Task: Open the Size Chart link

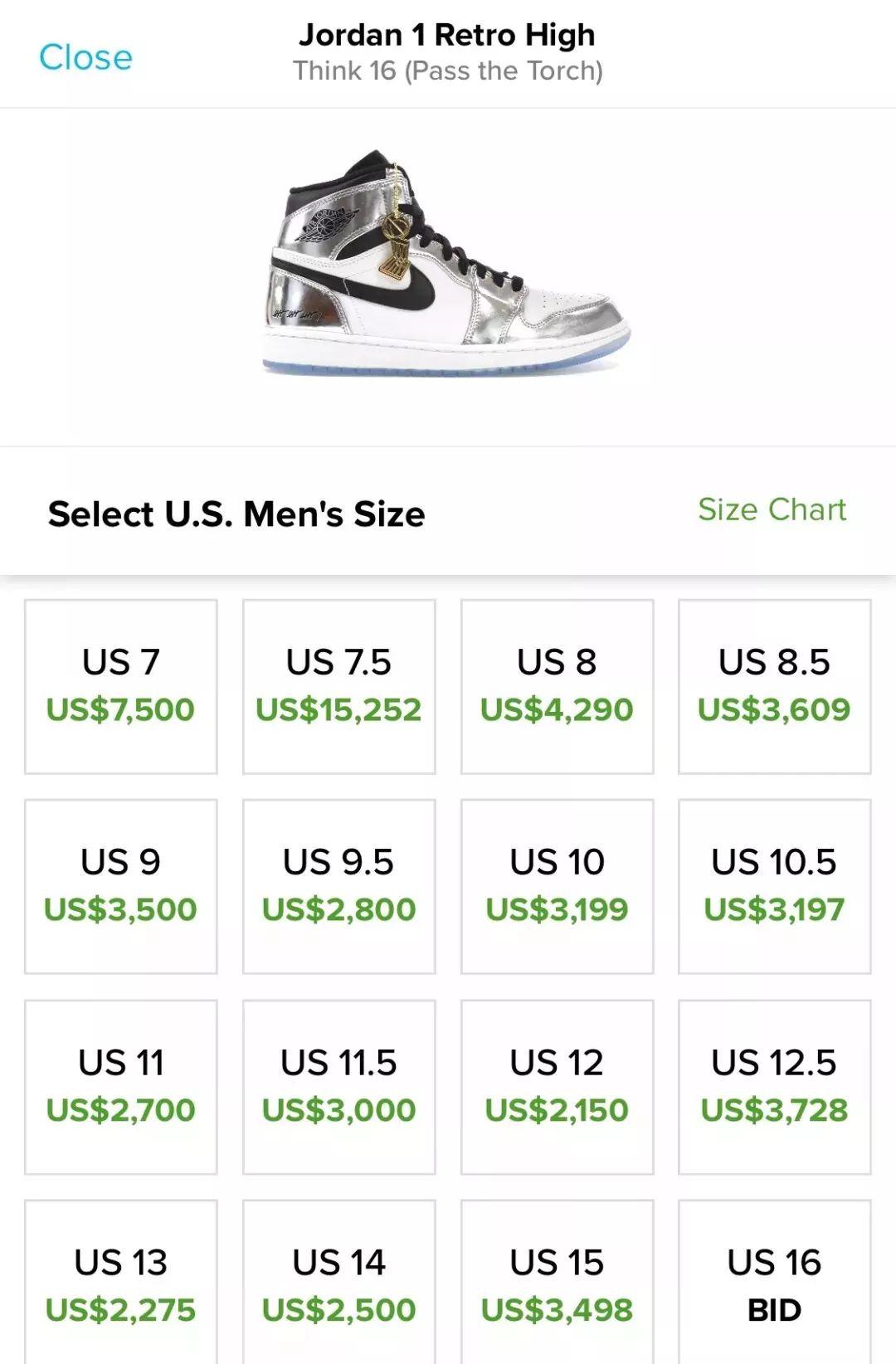Action: click(x=772, y=509)
